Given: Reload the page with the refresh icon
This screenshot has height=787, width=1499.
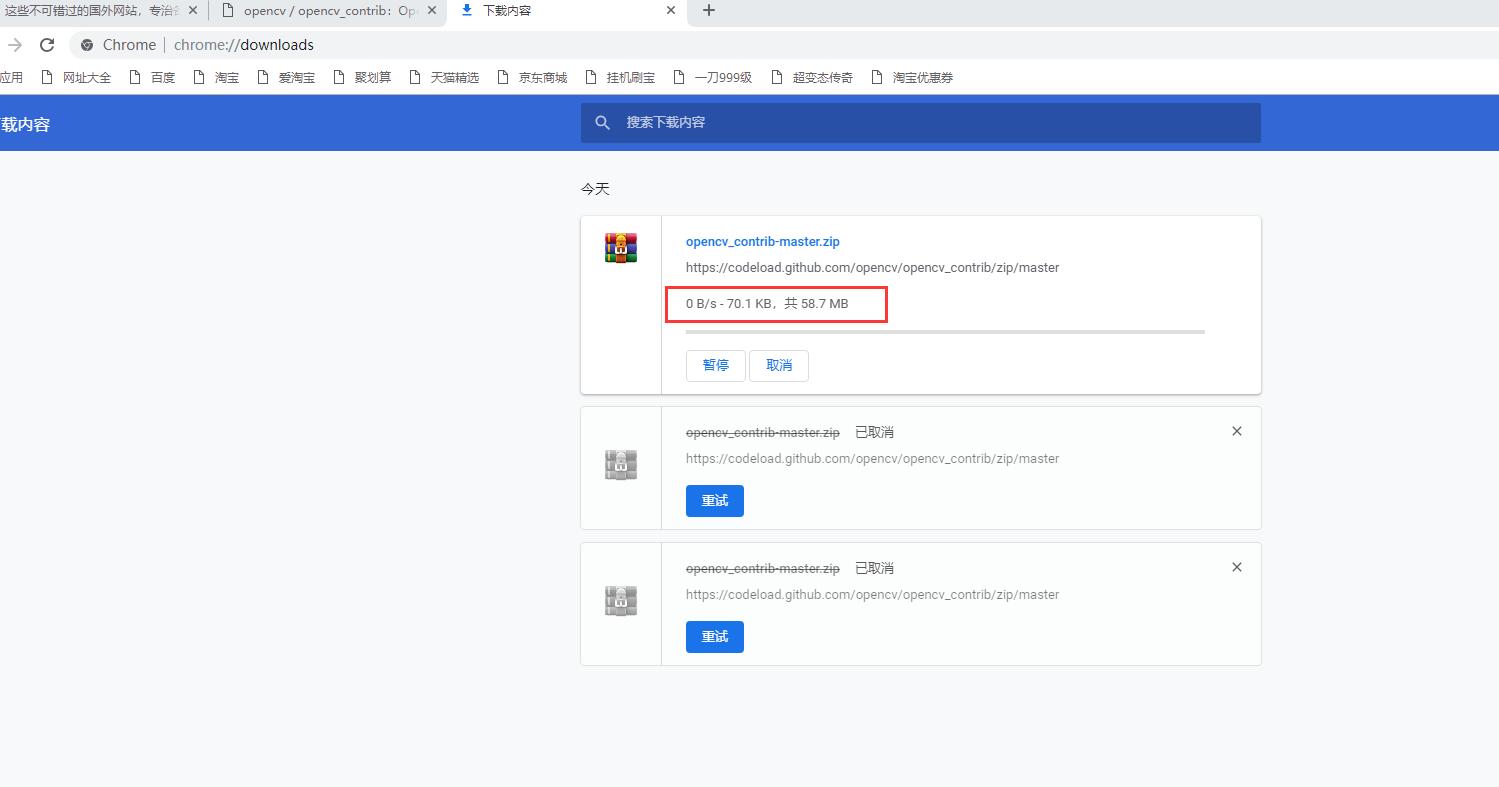Looking at the screenshot, I should coord(46,45).
